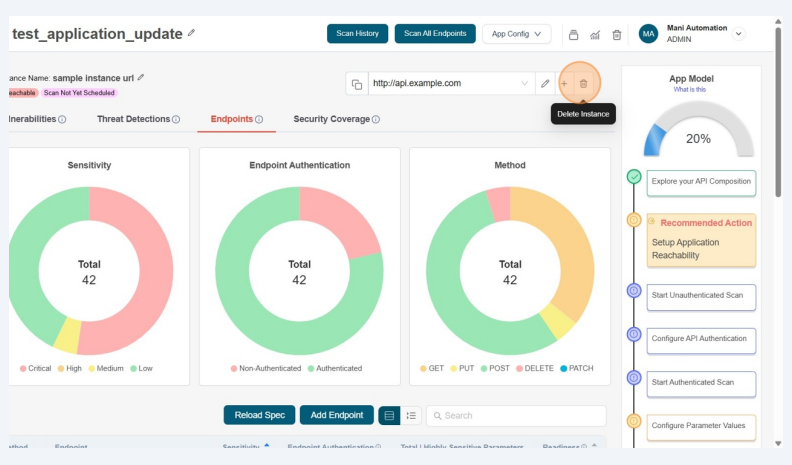Switch to table view toggle

tap(390, 415)
